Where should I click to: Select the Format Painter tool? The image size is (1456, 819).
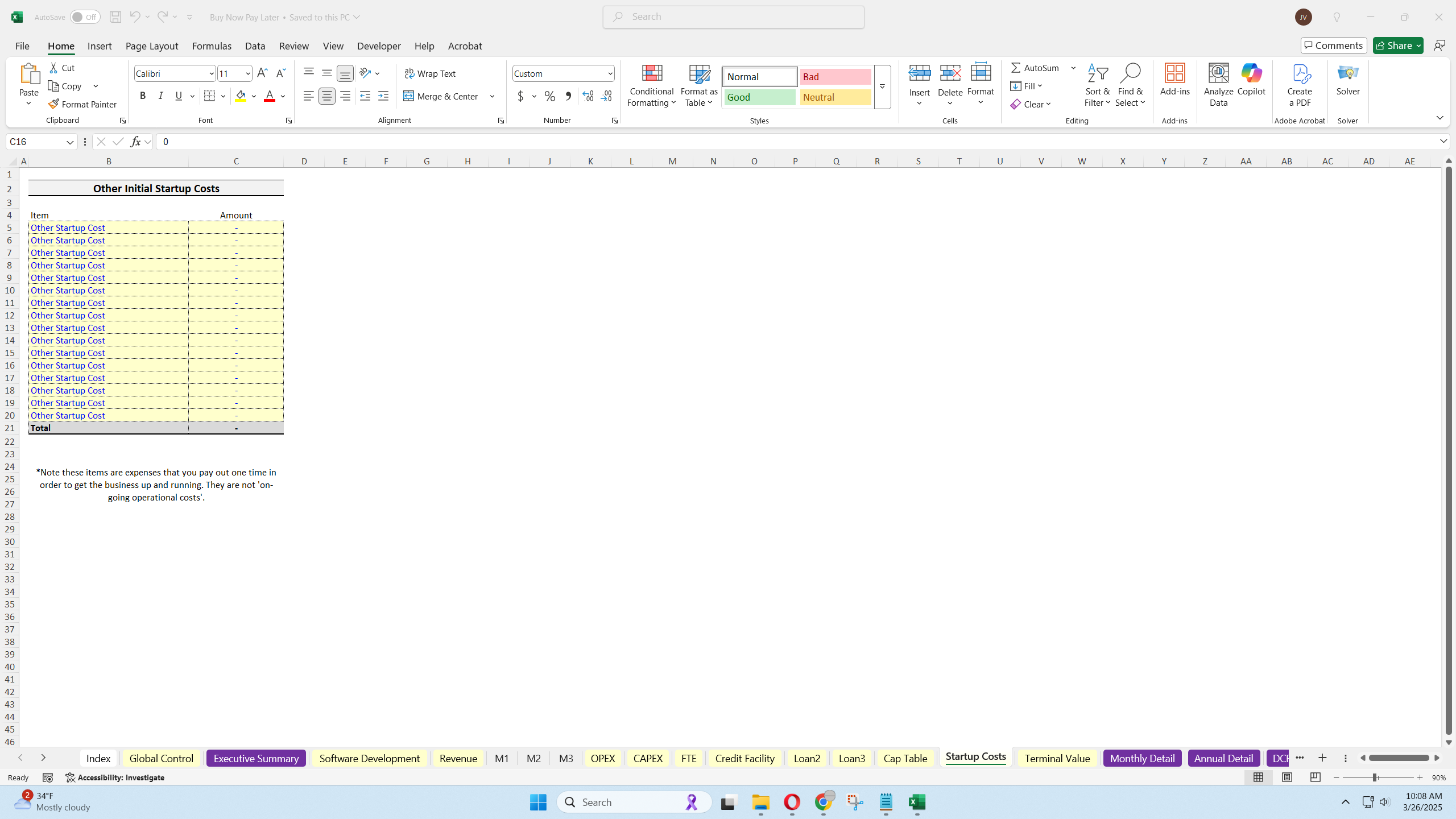(83, 104)
